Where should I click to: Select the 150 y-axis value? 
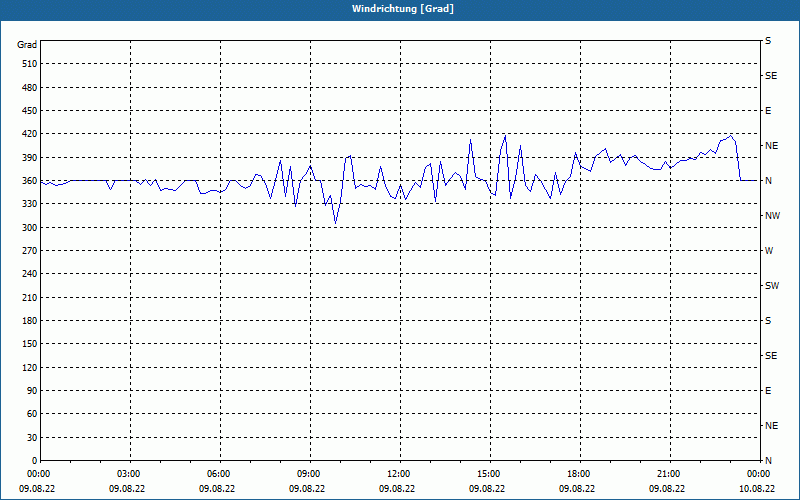click(30, 344)
